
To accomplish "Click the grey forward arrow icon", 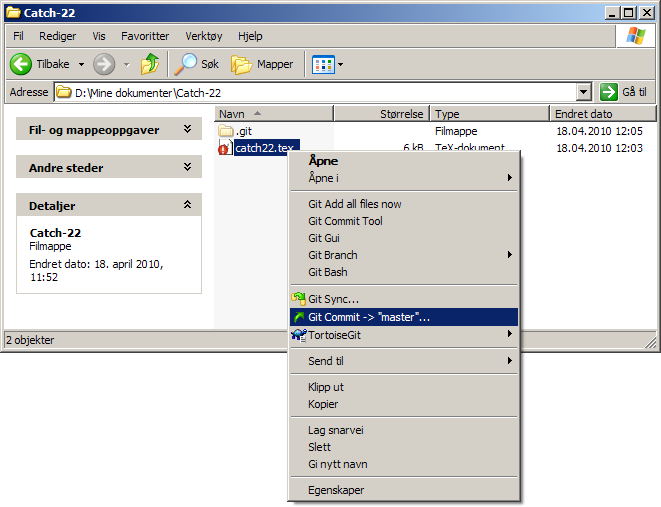I will coord(104,64).
